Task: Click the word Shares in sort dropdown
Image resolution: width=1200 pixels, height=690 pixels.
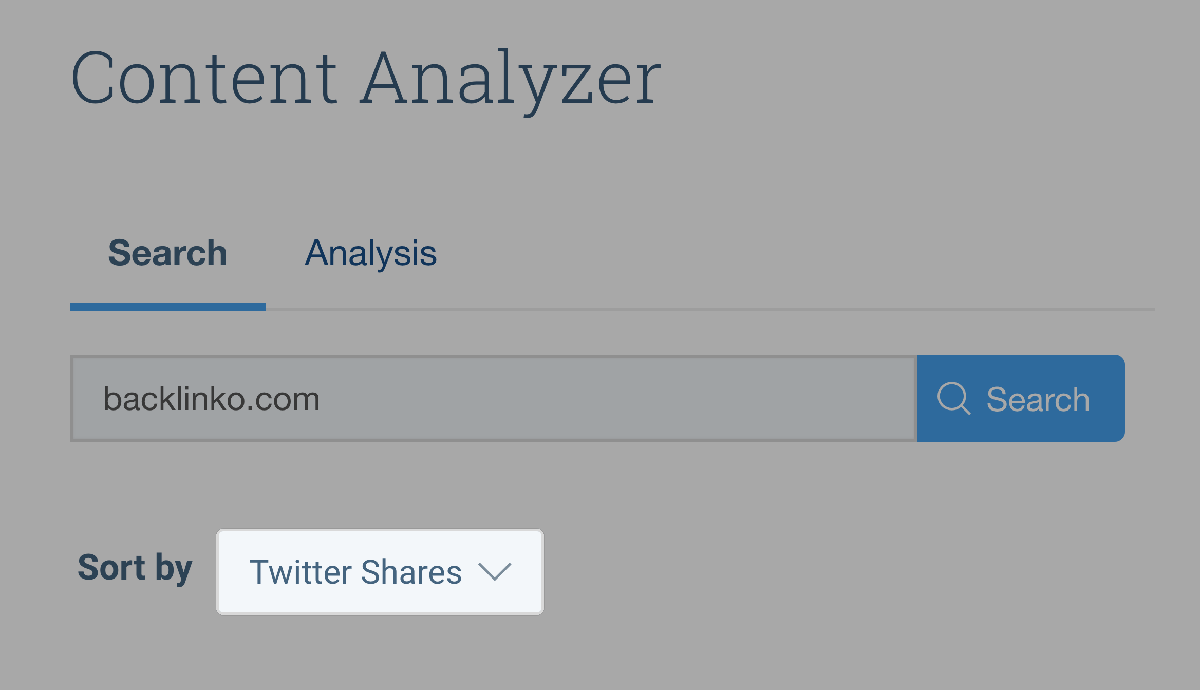Action: tap(412, 572)
